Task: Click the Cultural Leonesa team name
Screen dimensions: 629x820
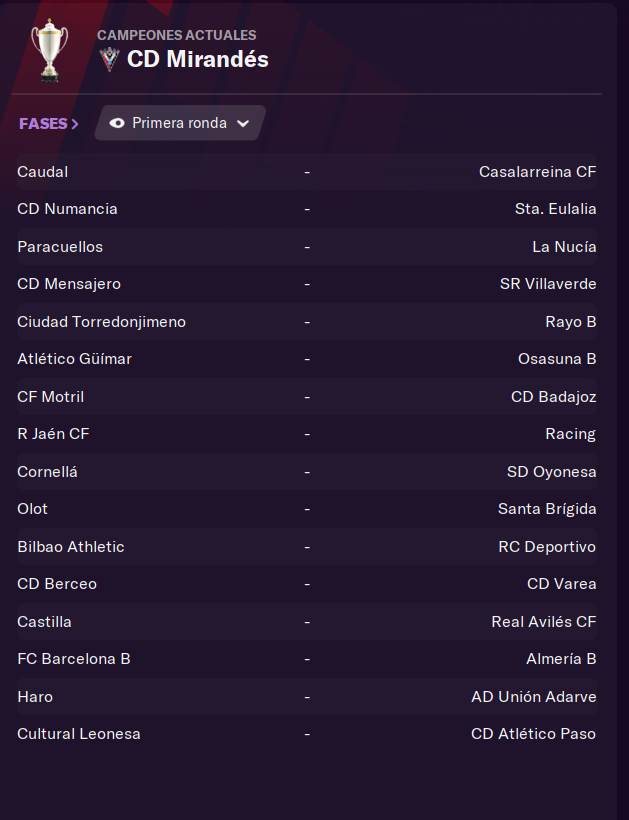Action: click(79, 734)
